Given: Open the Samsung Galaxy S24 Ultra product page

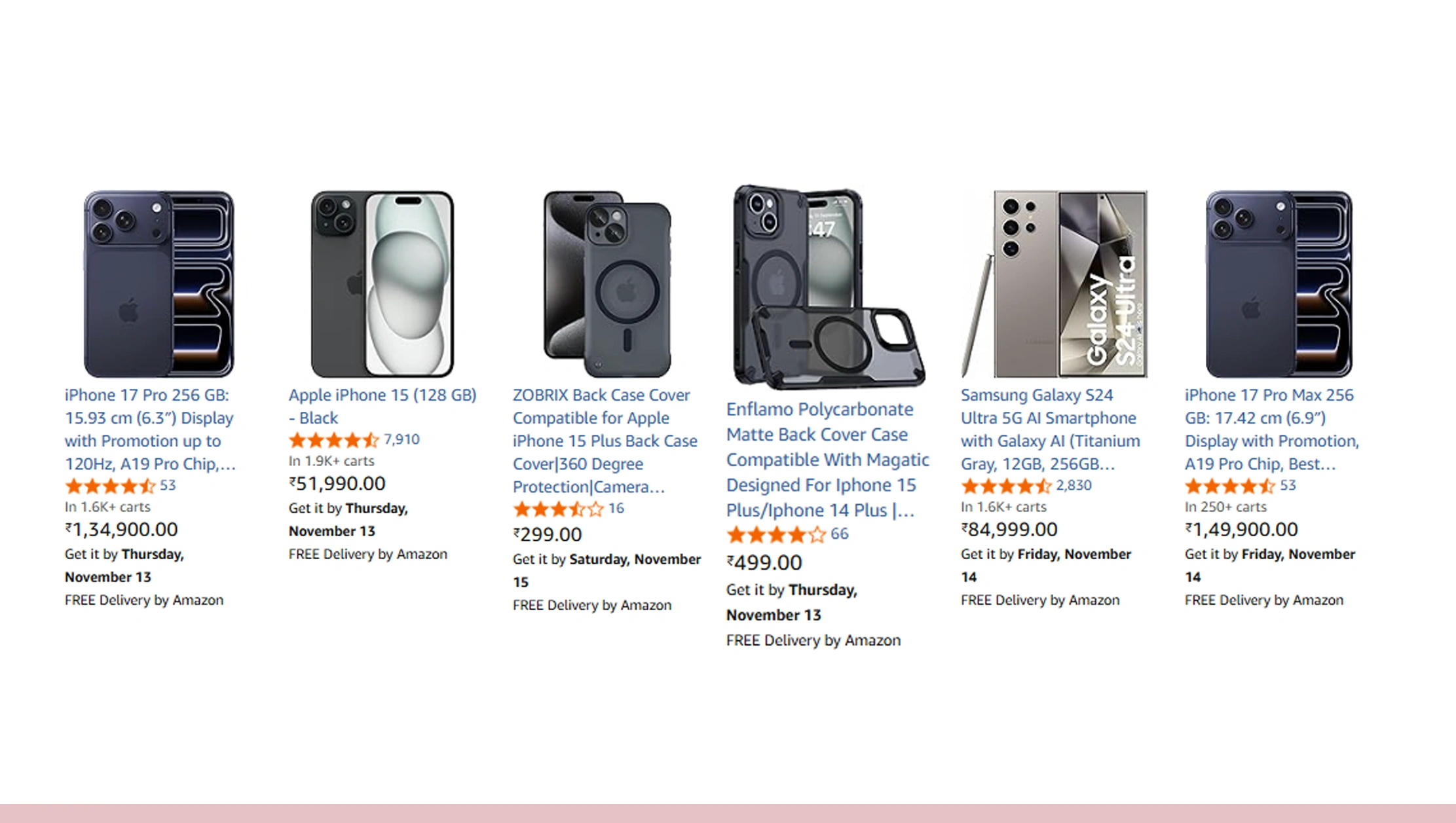Looking at the screenshot, I should coord(1049,429).
